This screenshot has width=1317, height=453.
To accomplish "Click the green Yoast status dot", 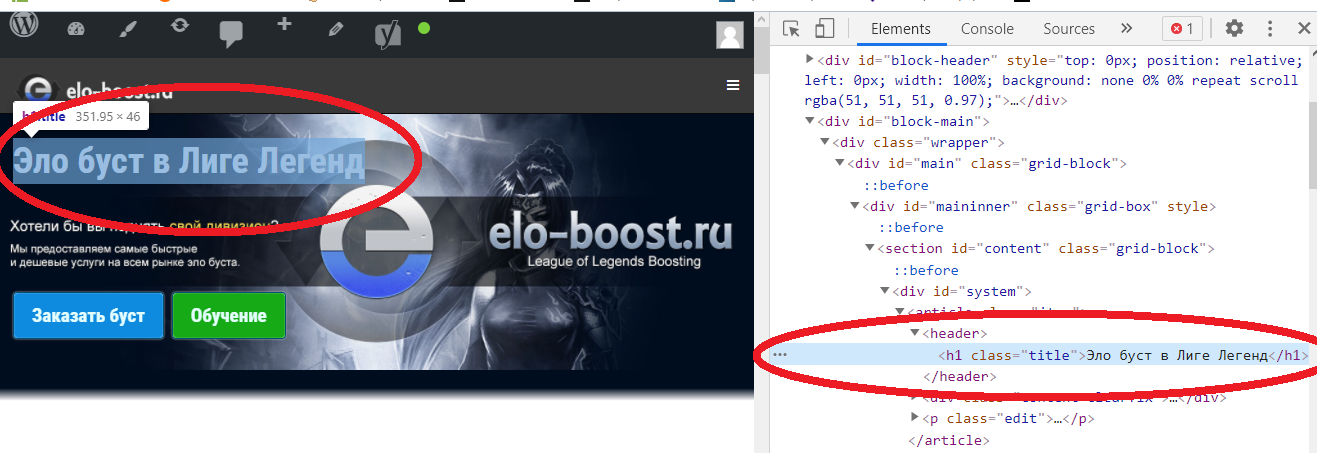I will pos(424,28).
